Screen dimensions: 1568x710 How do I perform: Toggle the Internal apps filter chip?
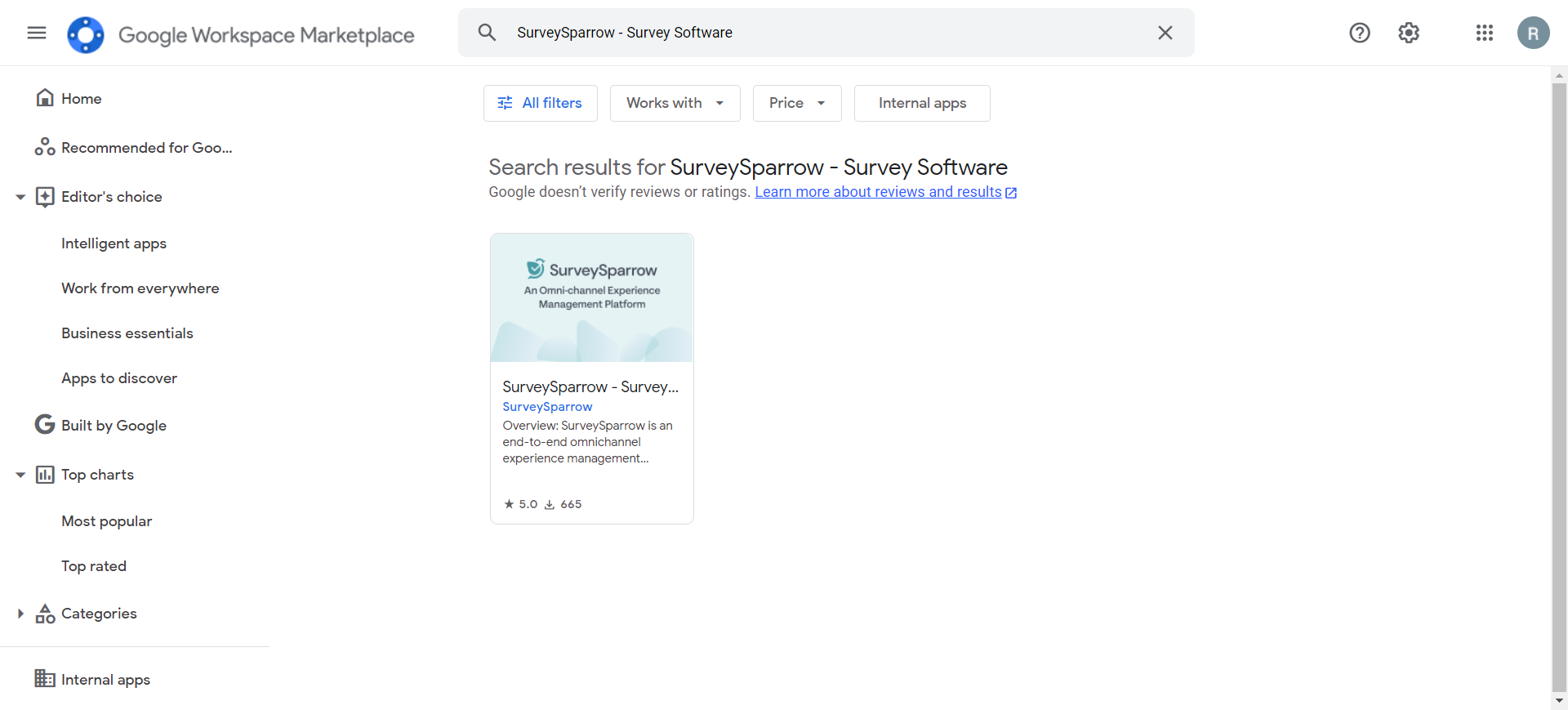coord(921,103)
